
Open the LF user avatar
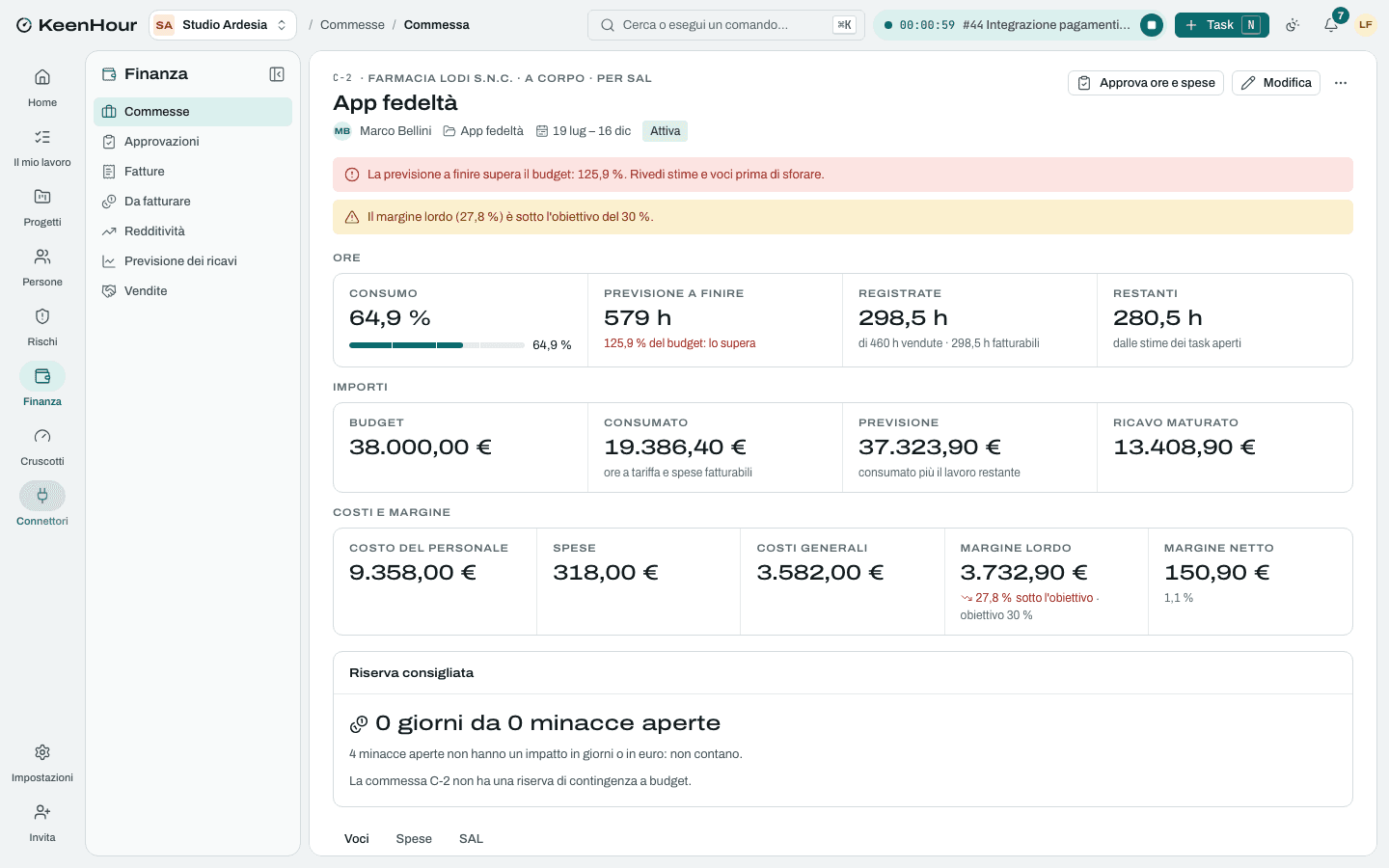pyautogui.click(x=1365, y=25)
